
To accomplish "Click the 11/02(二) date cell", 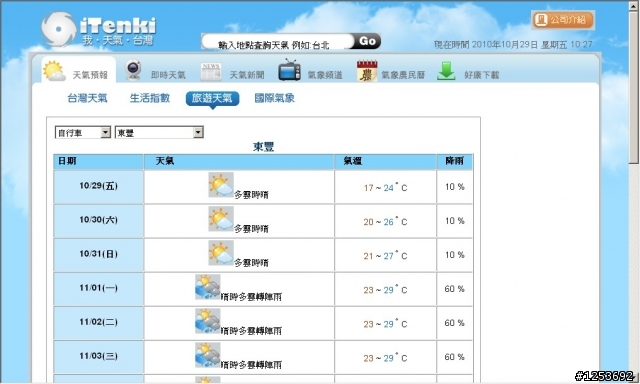I will [x=98, y=322].
